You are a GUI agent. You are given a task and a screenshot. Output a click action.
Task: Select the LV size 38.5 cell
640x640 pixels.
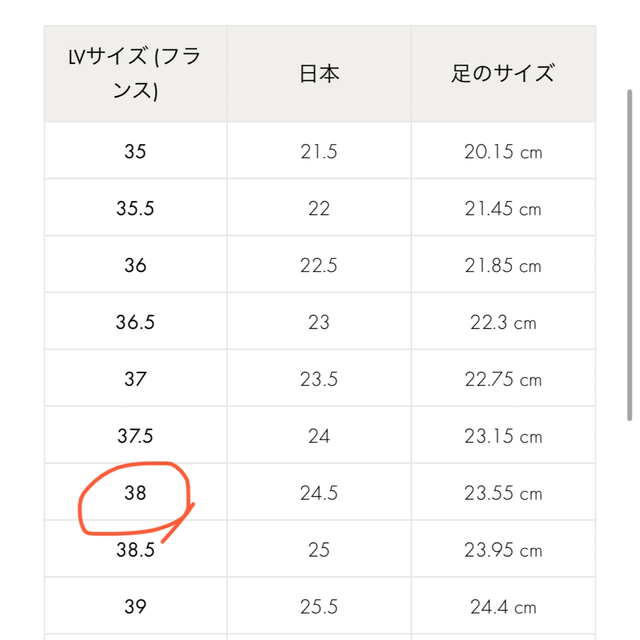[135, 549]
